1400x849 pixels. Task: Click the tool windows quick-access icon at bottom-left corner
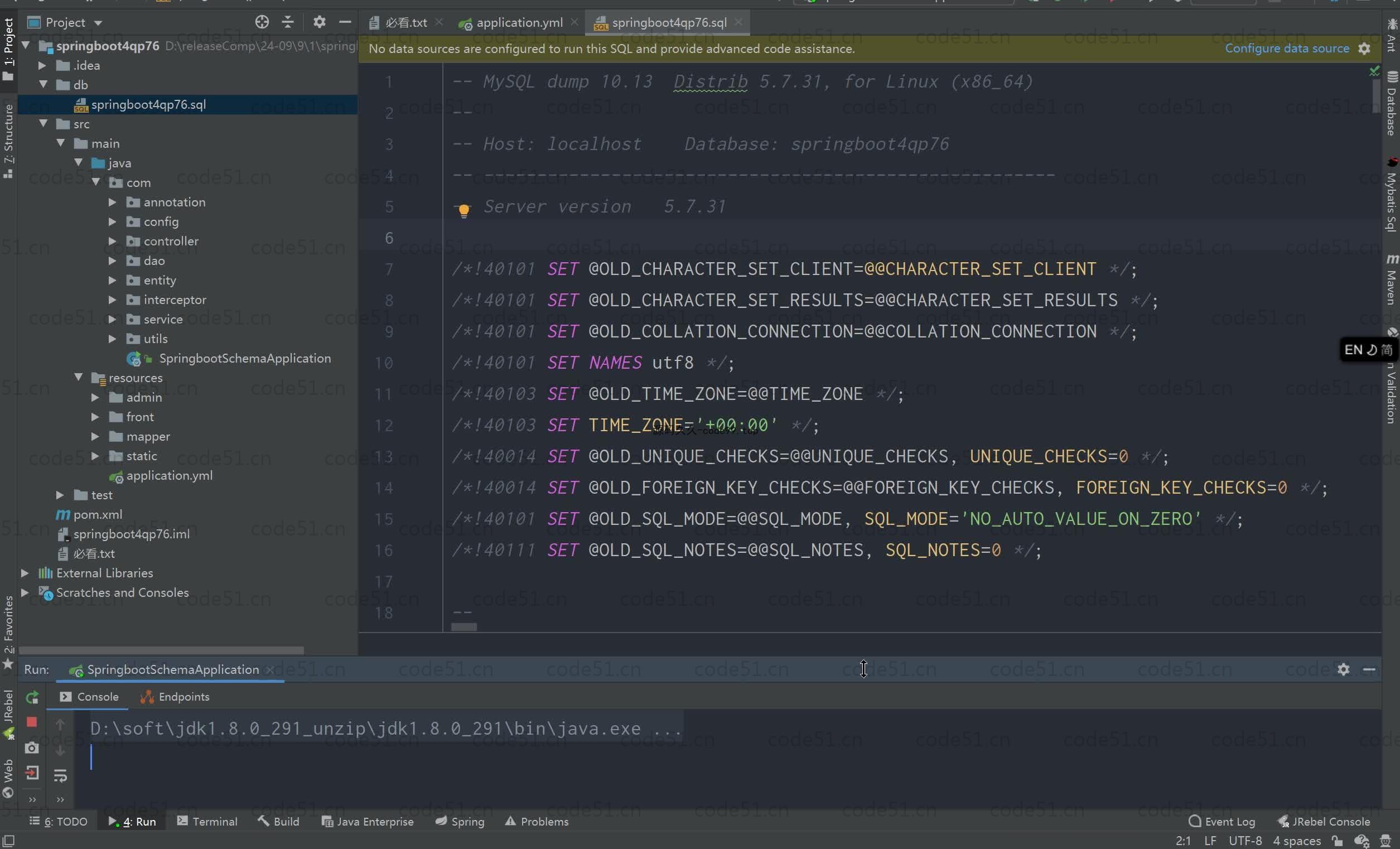coord(8,841)
